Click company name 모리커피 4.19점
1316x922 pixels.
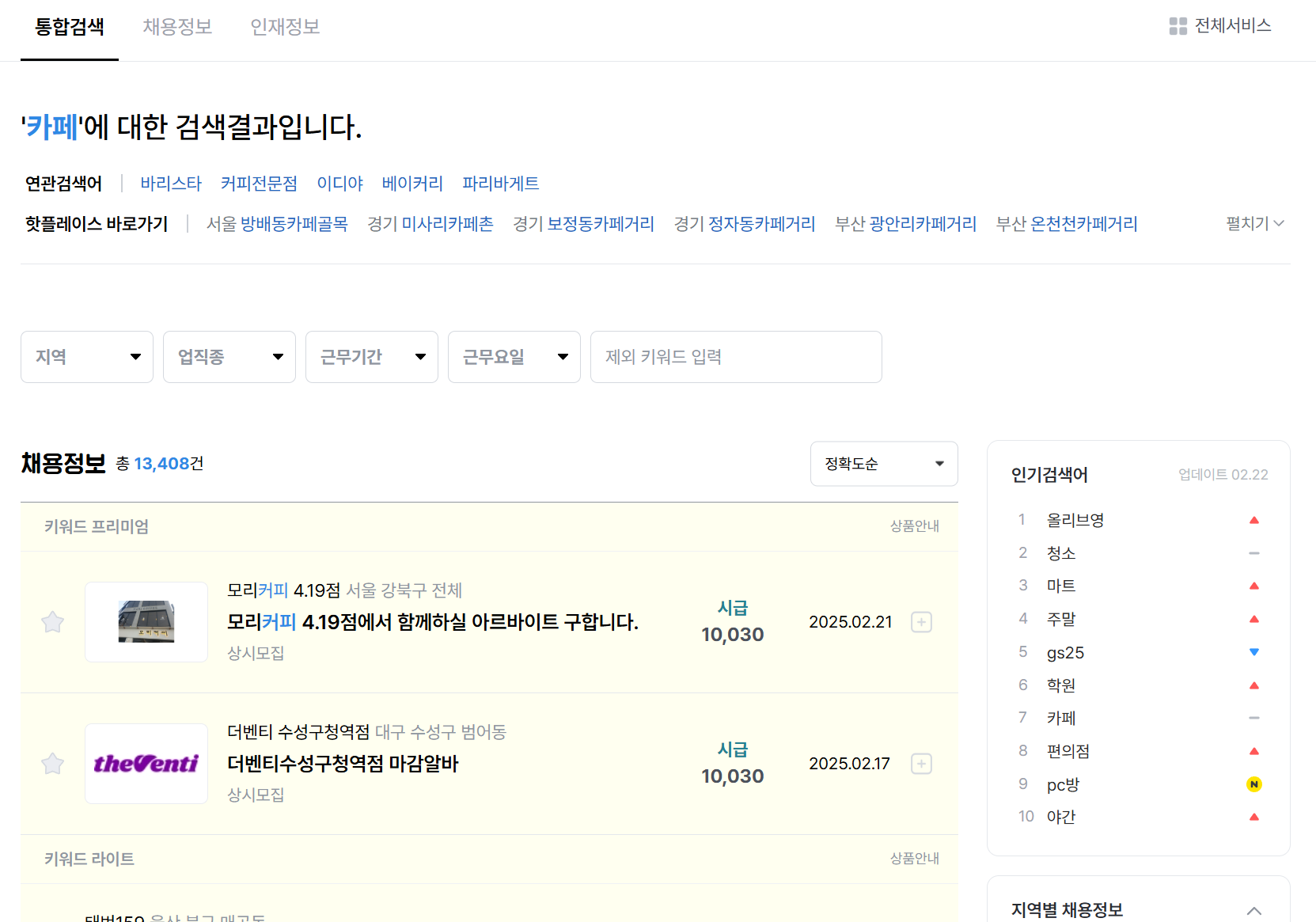coord(284,590)
